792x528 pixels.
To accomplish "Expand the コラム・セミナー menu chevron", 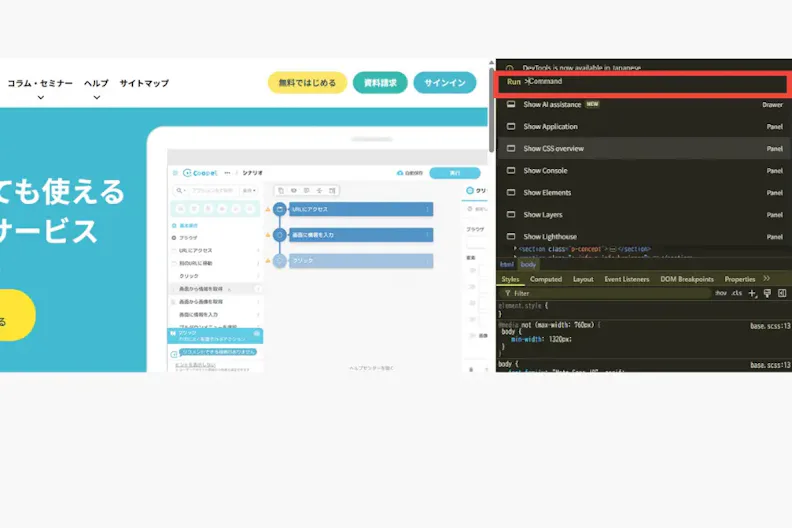I will pos(41,98).
